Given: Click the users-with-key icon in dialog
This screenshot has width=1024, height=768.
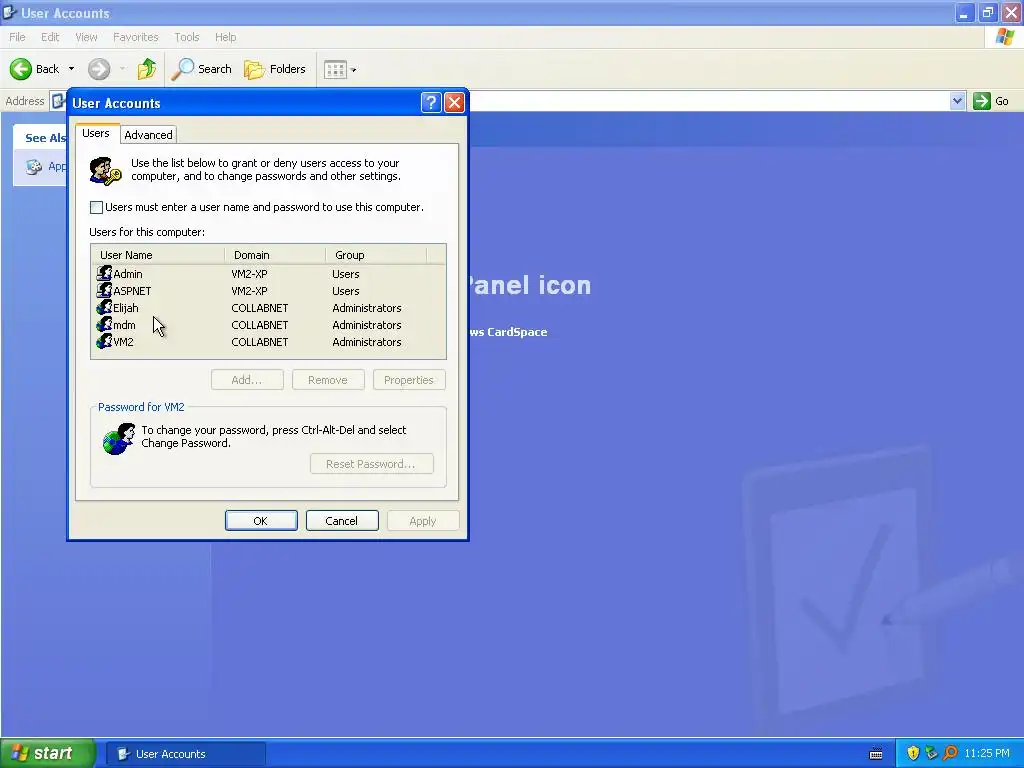Looking at the screenshot, I should point(105,171).
